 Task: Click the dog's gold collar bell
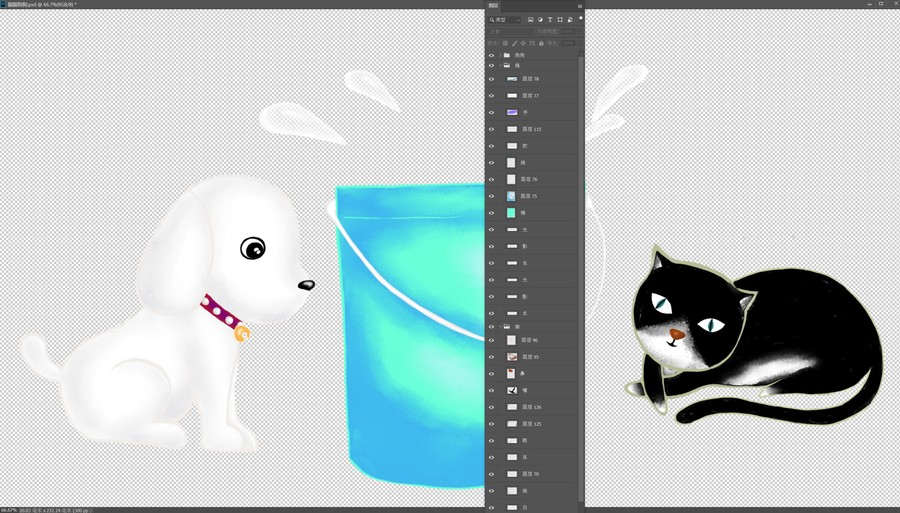[242, 333]
